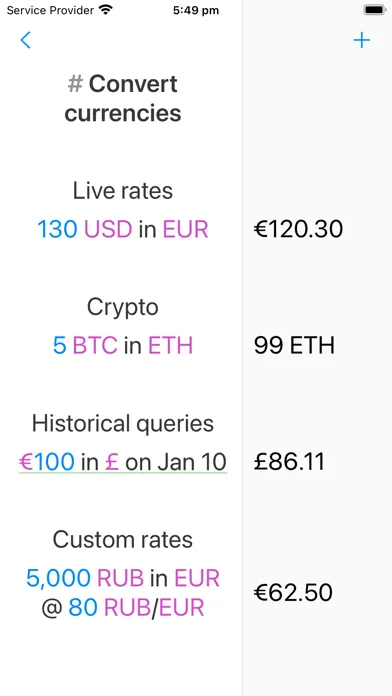The image size is (392, 696).
Task: Tap the 99 ETH result
Action: (294, 345)
